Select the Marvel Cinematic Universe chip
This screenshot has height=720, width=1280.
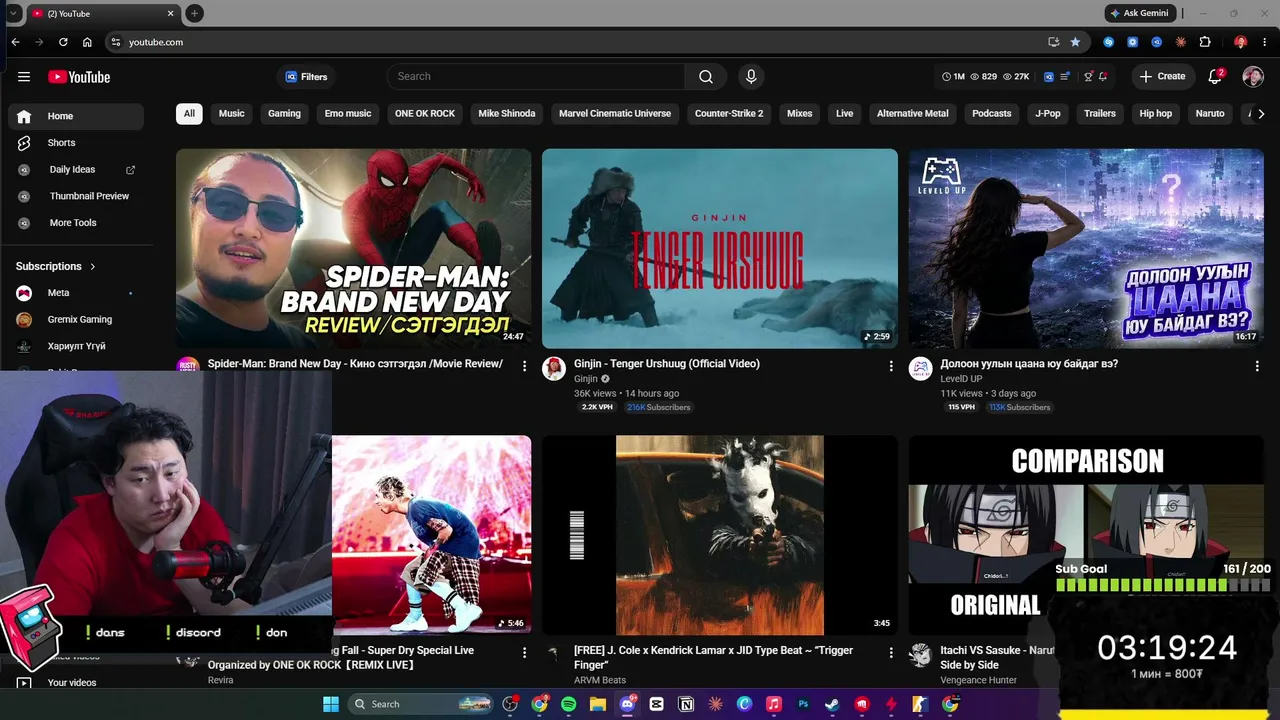[x=615, y=114]
